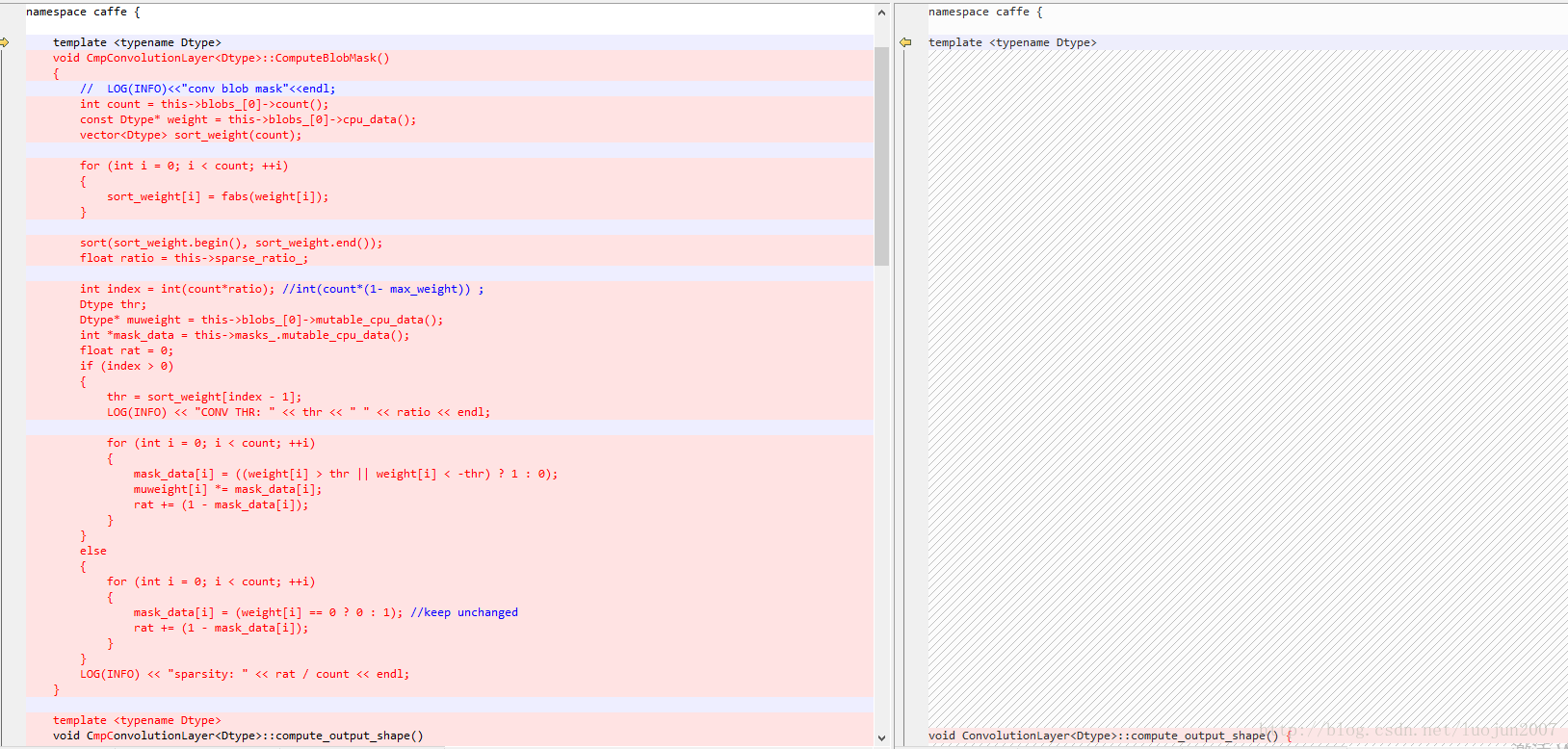Image resolution: width=1568 pixels, height=749 pixels.
Task: Click the mask_data[i] threshold comparison line
Action: pyautogui.click(x=346, y=474)
